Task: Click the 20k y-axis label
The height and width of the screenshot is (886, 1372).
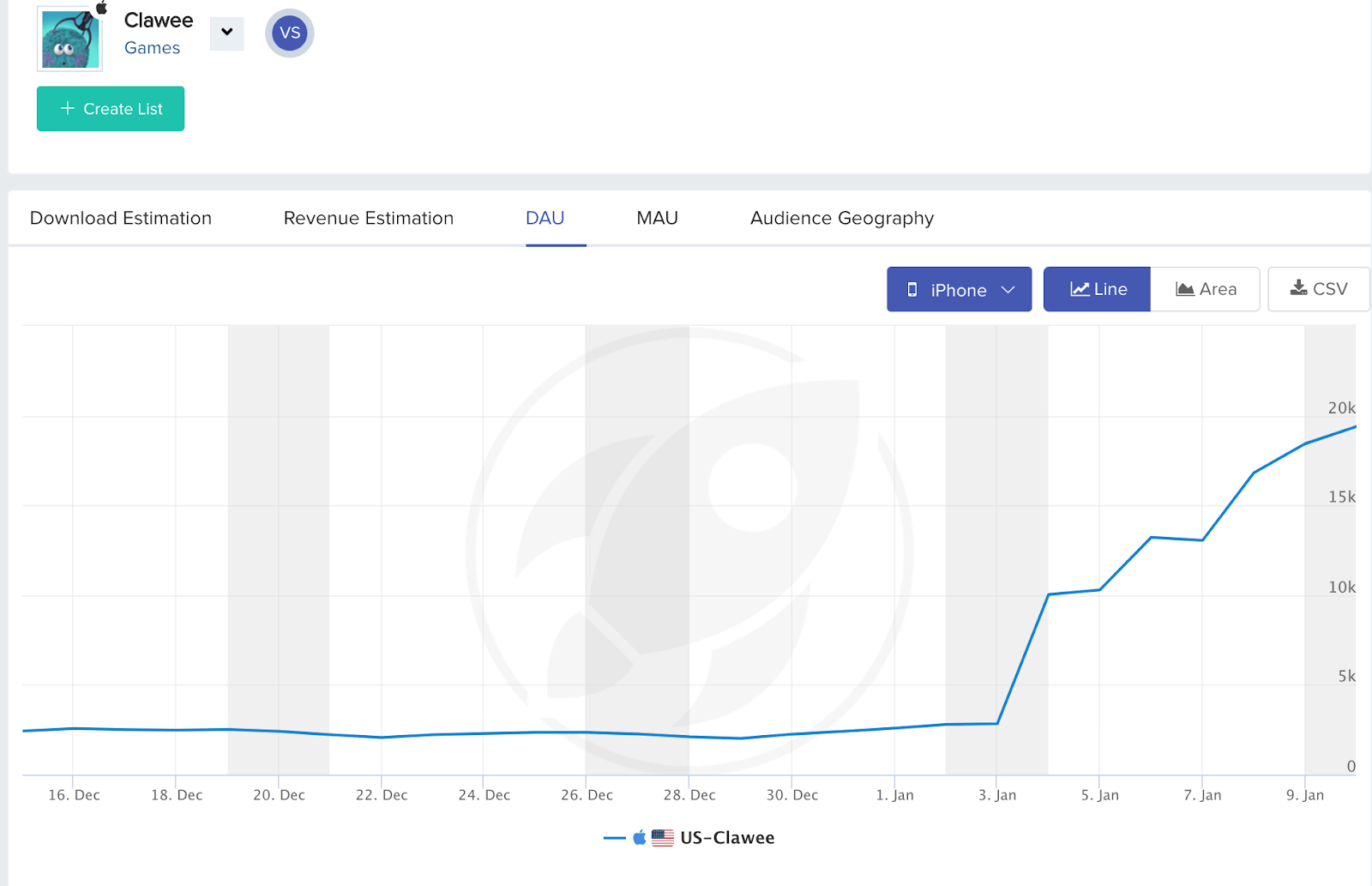Action: 1342,408
